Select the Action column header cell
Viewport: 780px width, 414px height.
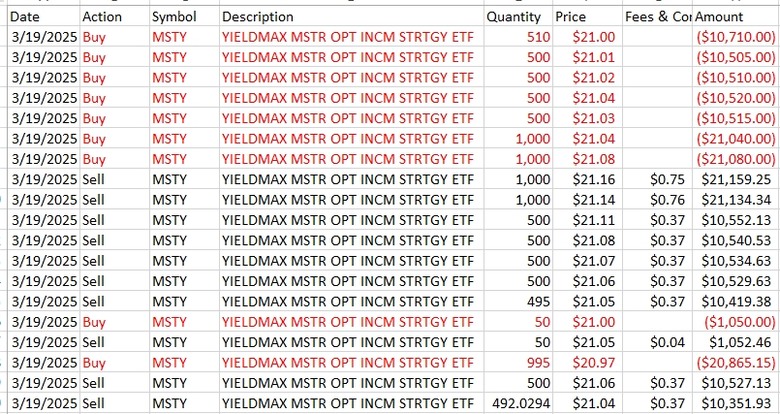pos(114,16)
